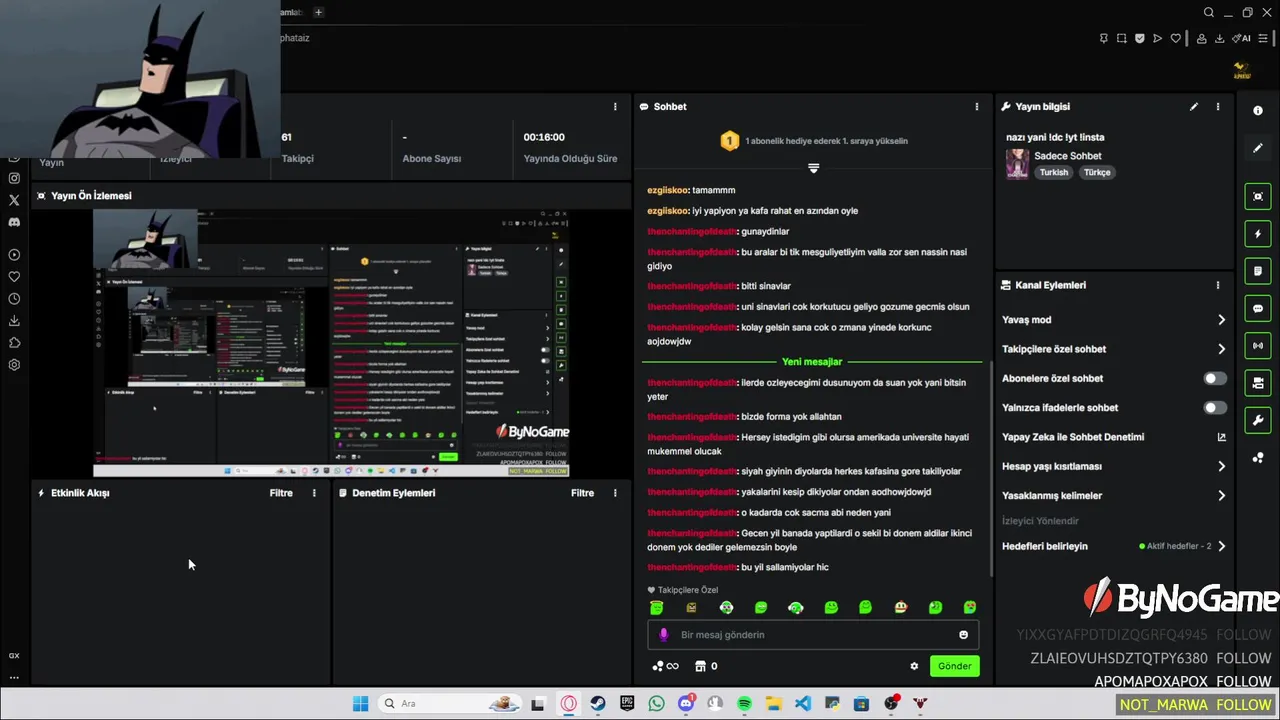The image size is (1280, 720).
Task: Open the Easy Setup menu icon
Action: point(1263,38)
